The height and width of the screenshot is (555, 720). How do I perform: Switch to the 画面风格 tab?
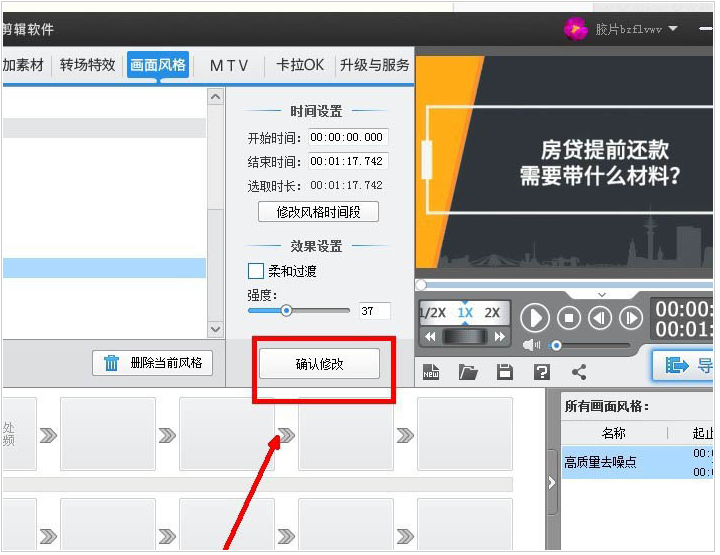[x=158, y=65]
